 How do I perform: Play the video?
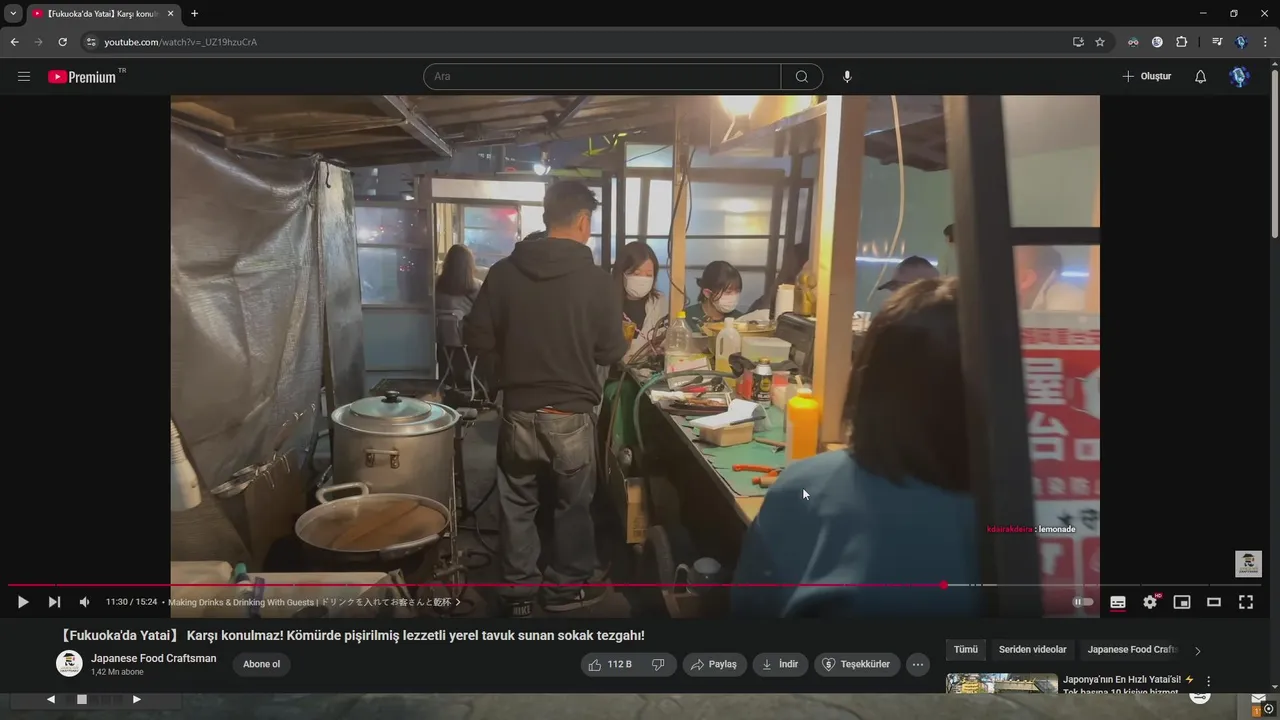23,602
